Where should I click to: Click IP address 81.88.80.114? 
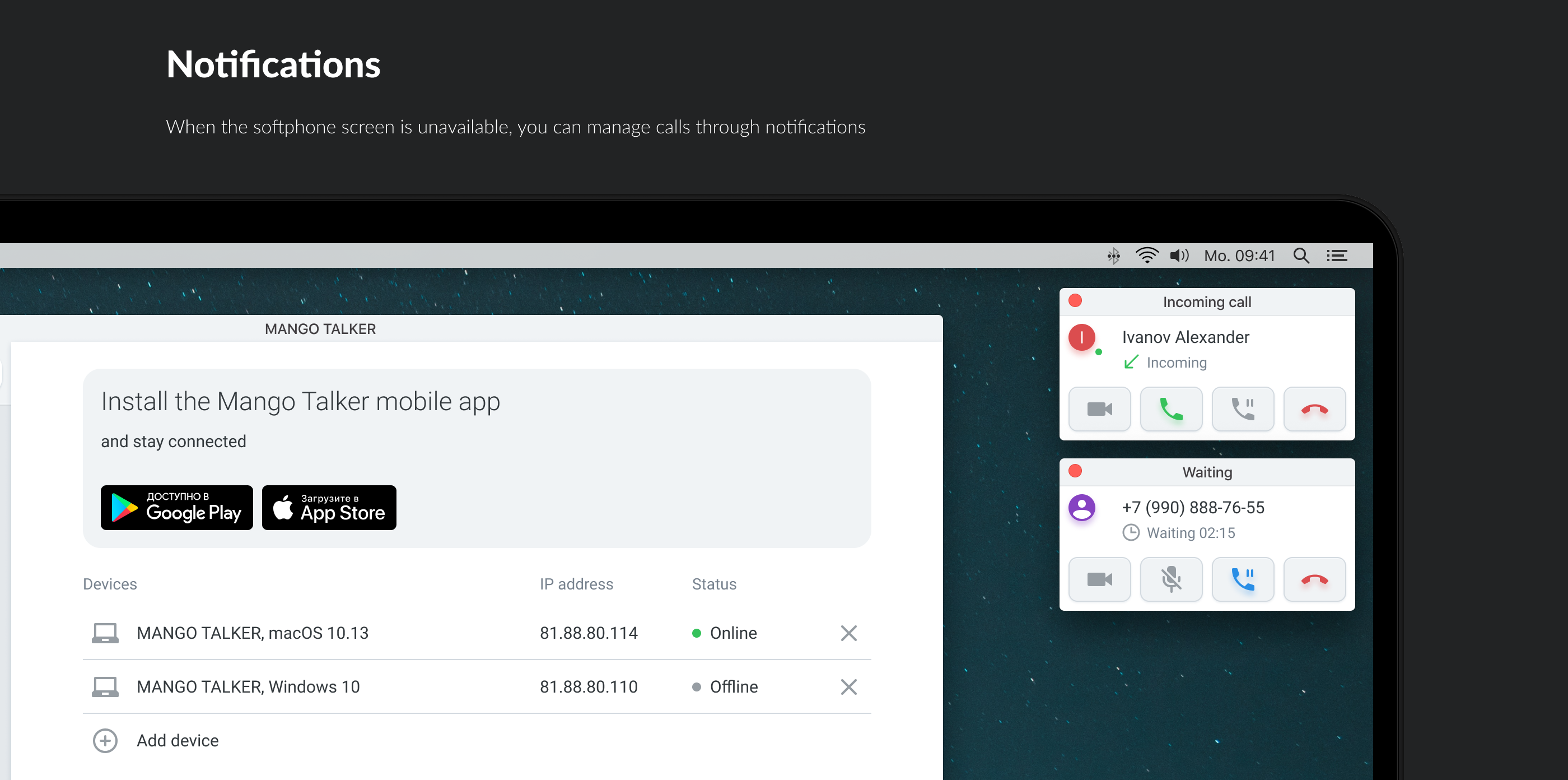(x=589, y=633)
